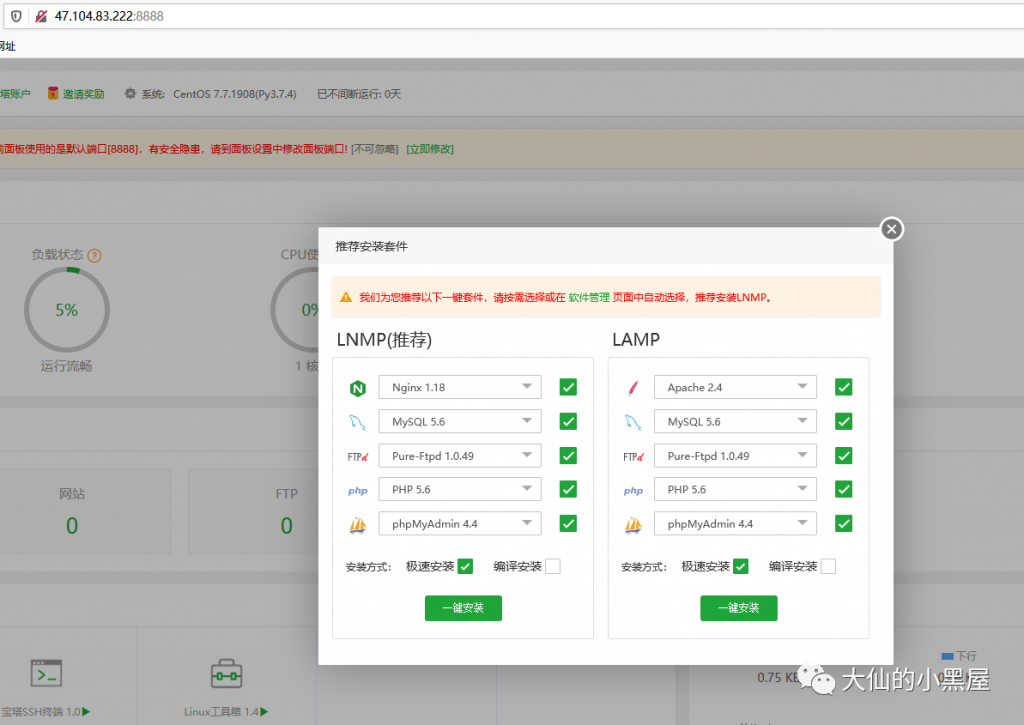Click 一键安装 button under the LNMP stack
Image resolution: width=1024 pixels, height=725 pixels.
(x=463, y=608)
